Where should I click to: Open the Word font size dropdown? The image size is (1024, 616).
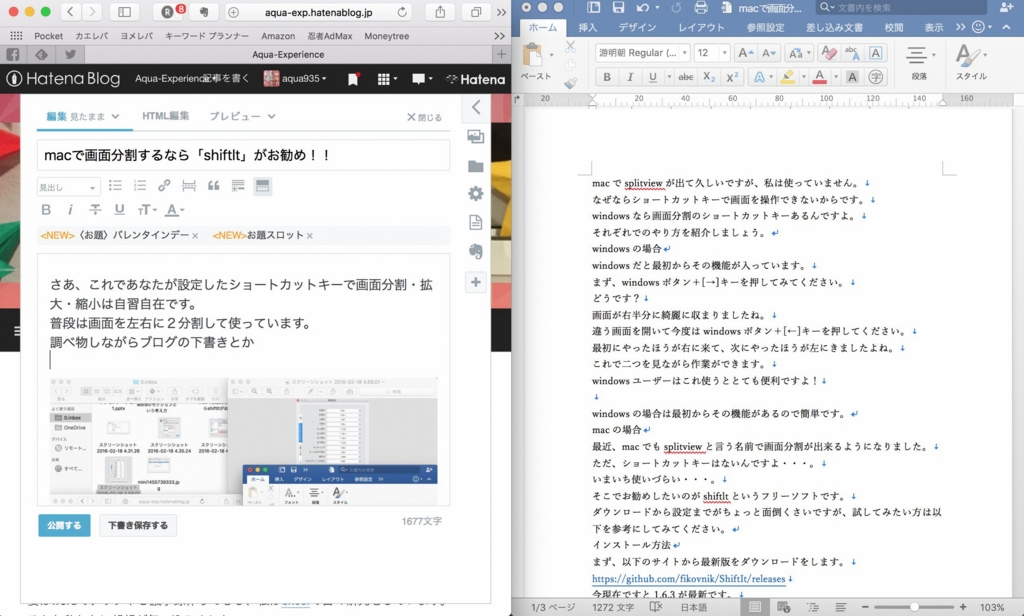(724, 53)
